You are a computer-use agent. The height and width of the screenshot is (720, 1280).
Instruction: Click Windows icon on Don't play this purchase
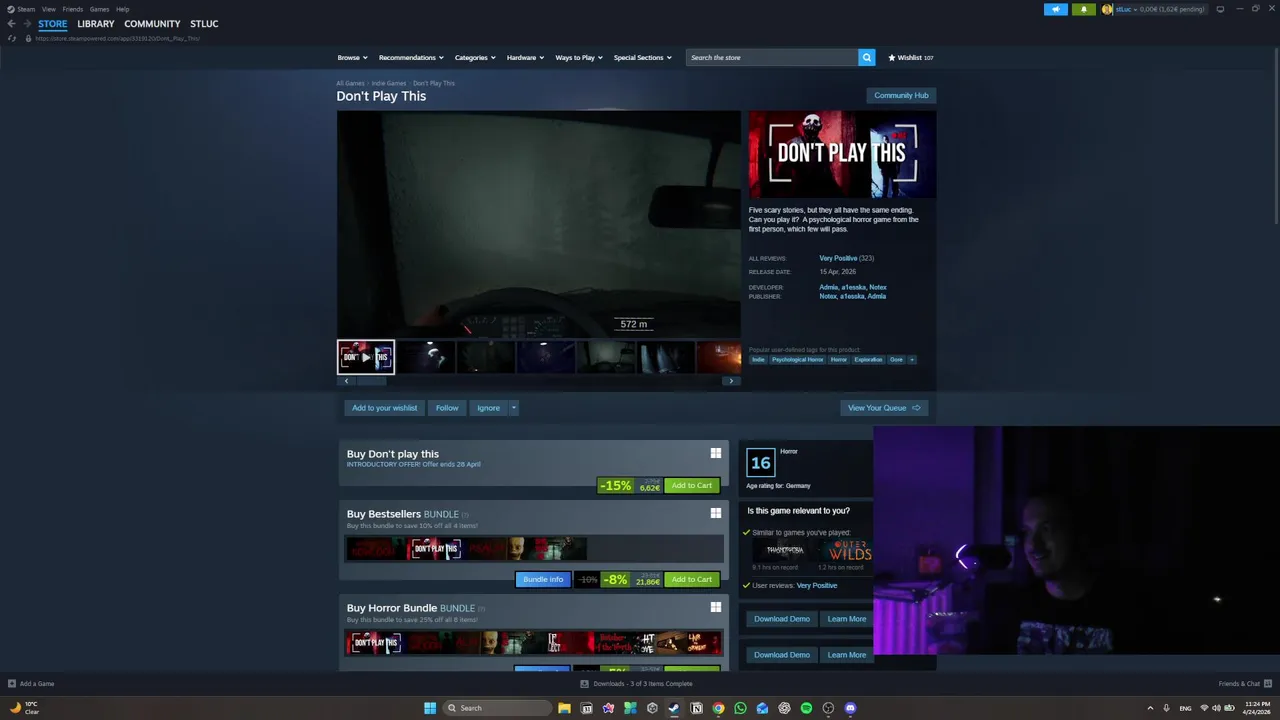click(x=716, y=453)
